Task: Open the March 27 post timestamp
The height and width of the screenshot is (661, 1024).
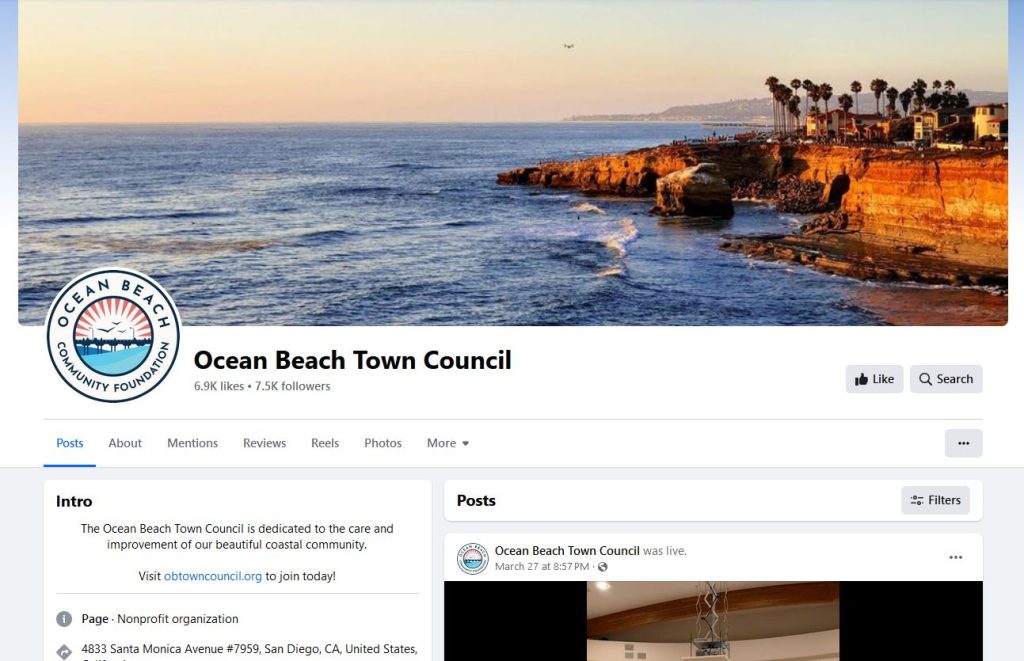Action: pyautogui.click(x=542, y=566)
